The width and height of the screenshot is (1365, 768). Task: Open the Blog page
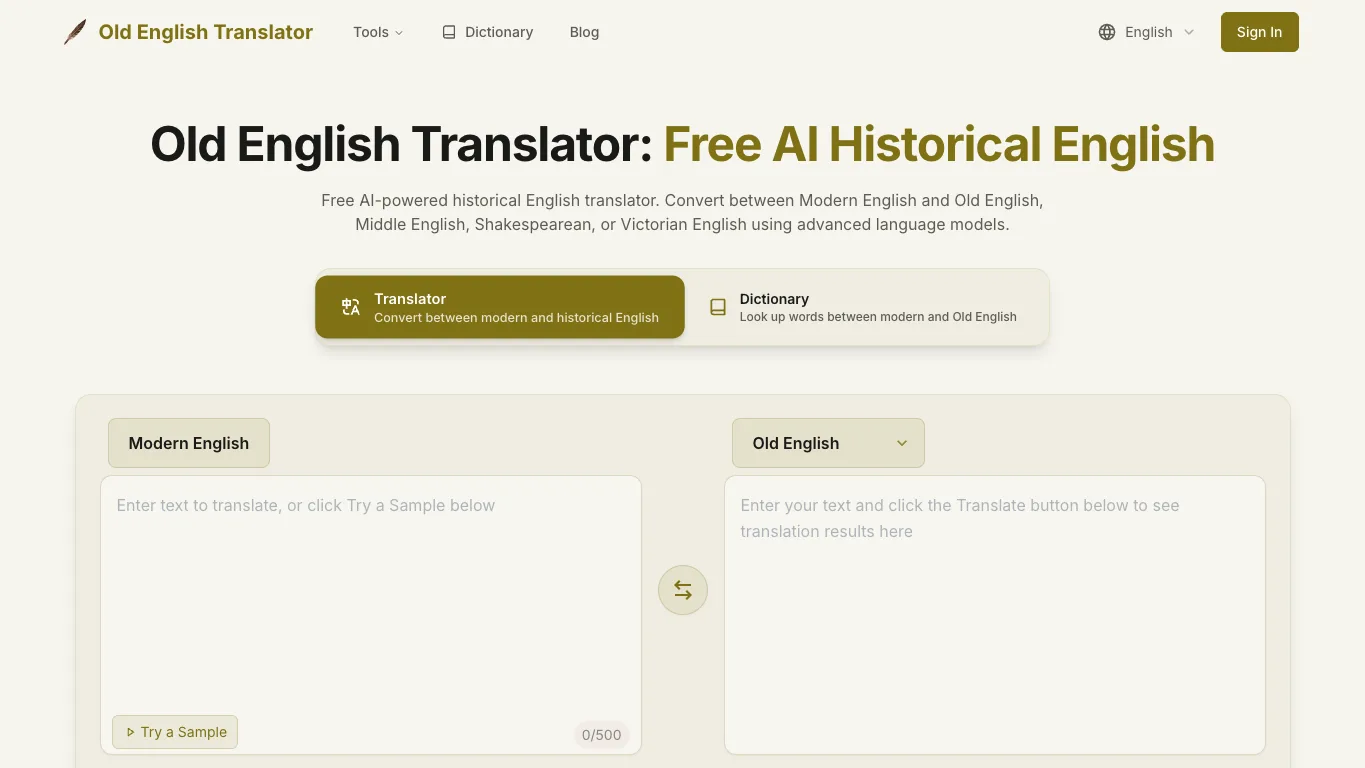(x=584, y=32)
